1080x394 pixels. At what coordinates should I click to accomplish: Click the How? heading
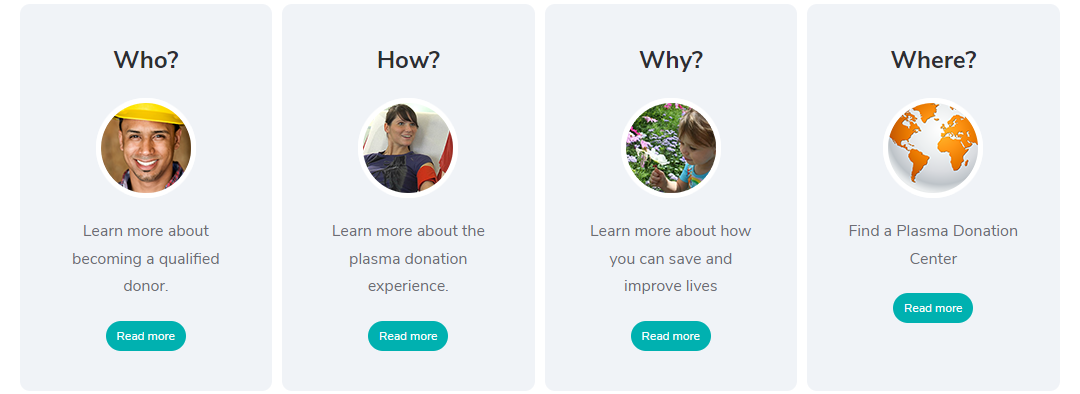click(x=408, y=60)
